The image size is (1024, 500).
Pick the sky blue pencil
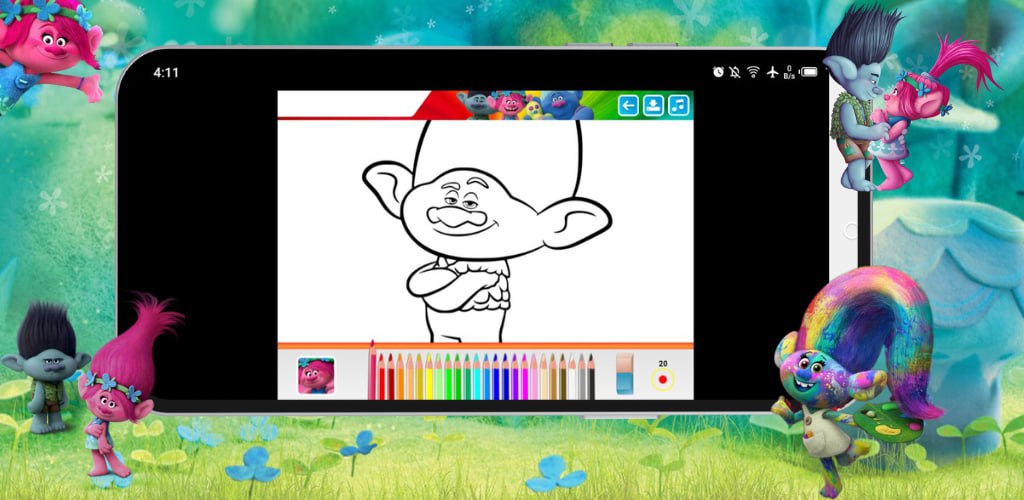click(487, 377)
